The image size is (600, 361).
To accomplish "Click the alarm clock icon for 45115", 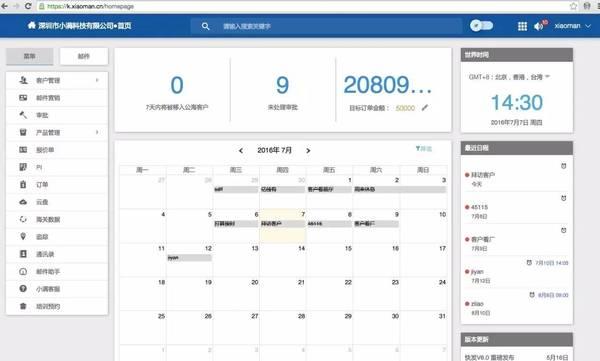I will tap(564, 198).
